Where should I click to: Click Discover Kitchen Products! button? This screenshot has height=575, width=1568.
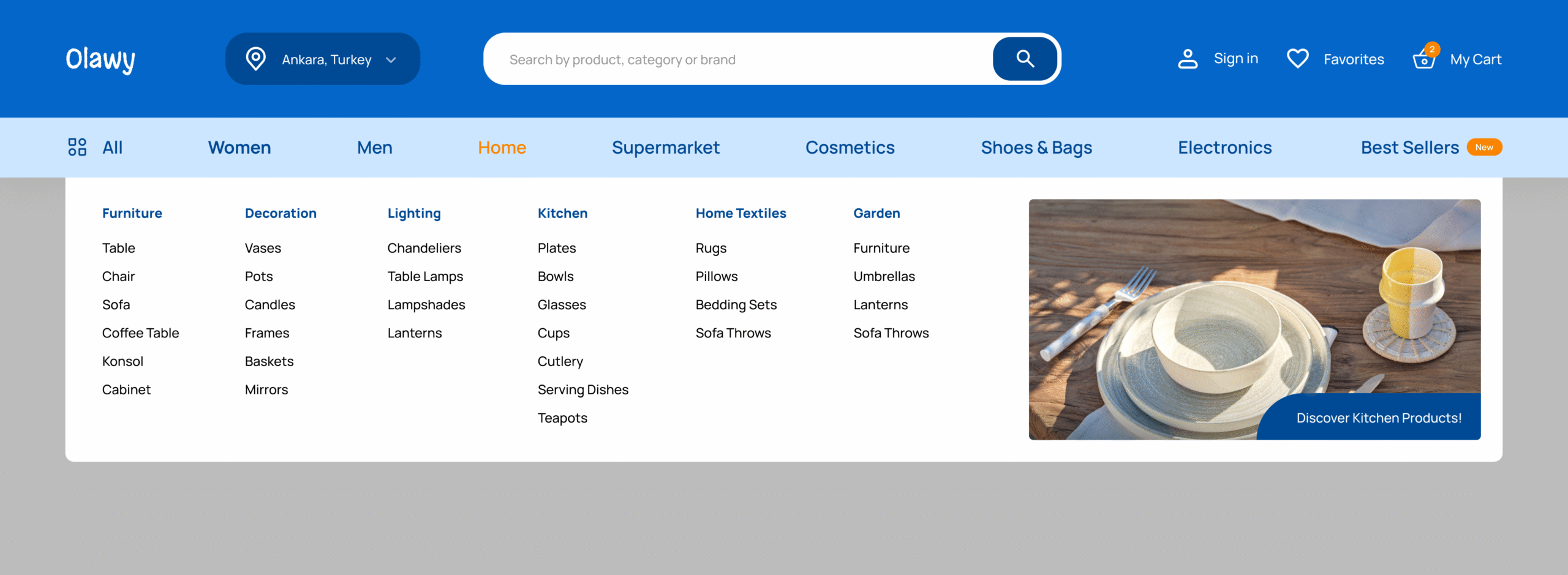point(1378,418)
